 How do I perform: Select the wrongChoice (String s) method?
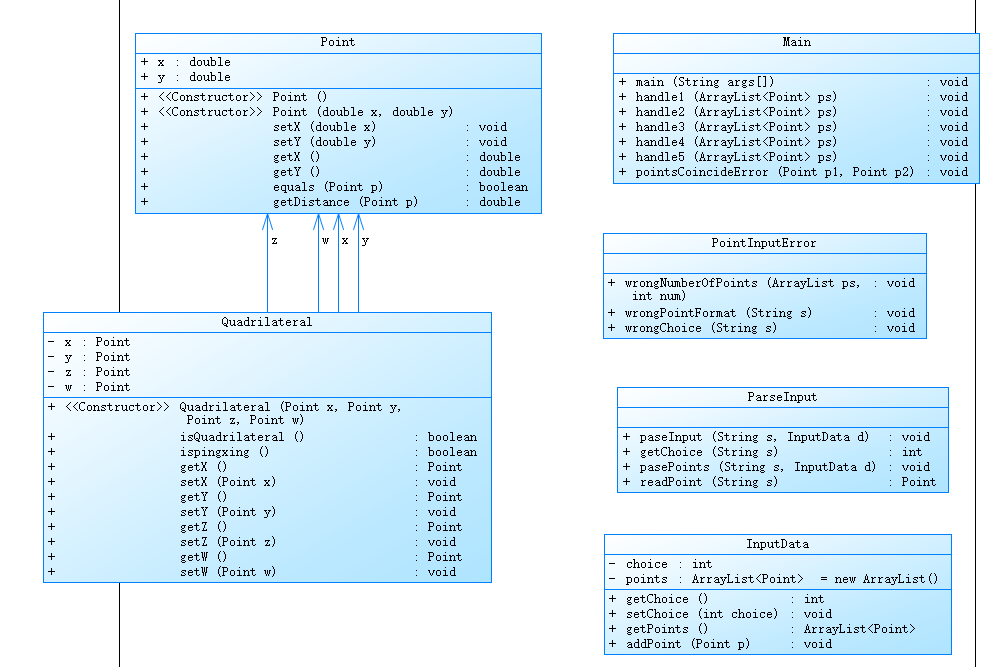[x=762, y=329]
